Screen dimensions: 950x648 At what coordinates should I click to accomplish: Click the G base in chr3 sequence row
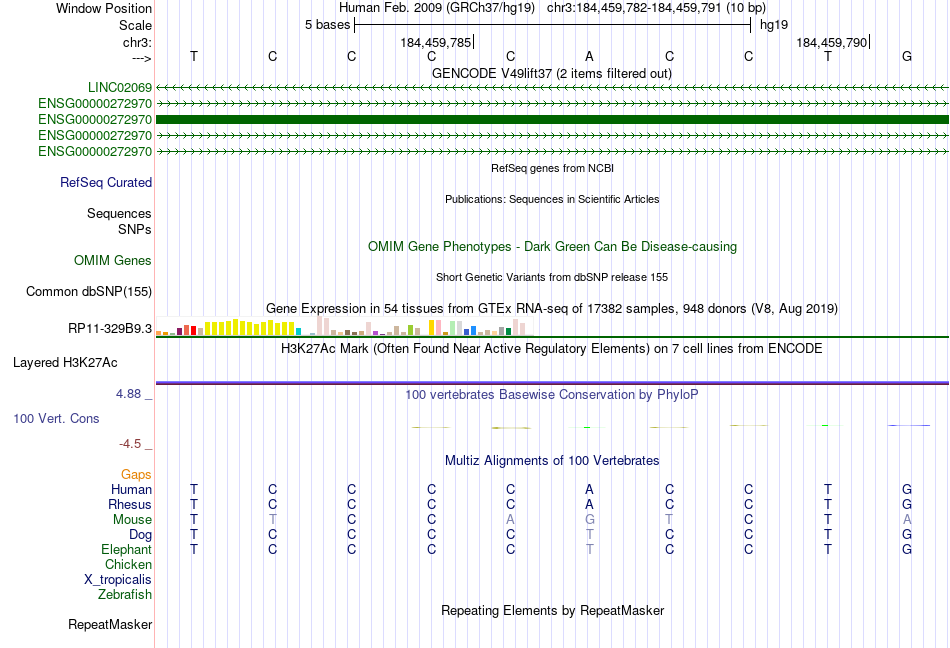[907, 56]
